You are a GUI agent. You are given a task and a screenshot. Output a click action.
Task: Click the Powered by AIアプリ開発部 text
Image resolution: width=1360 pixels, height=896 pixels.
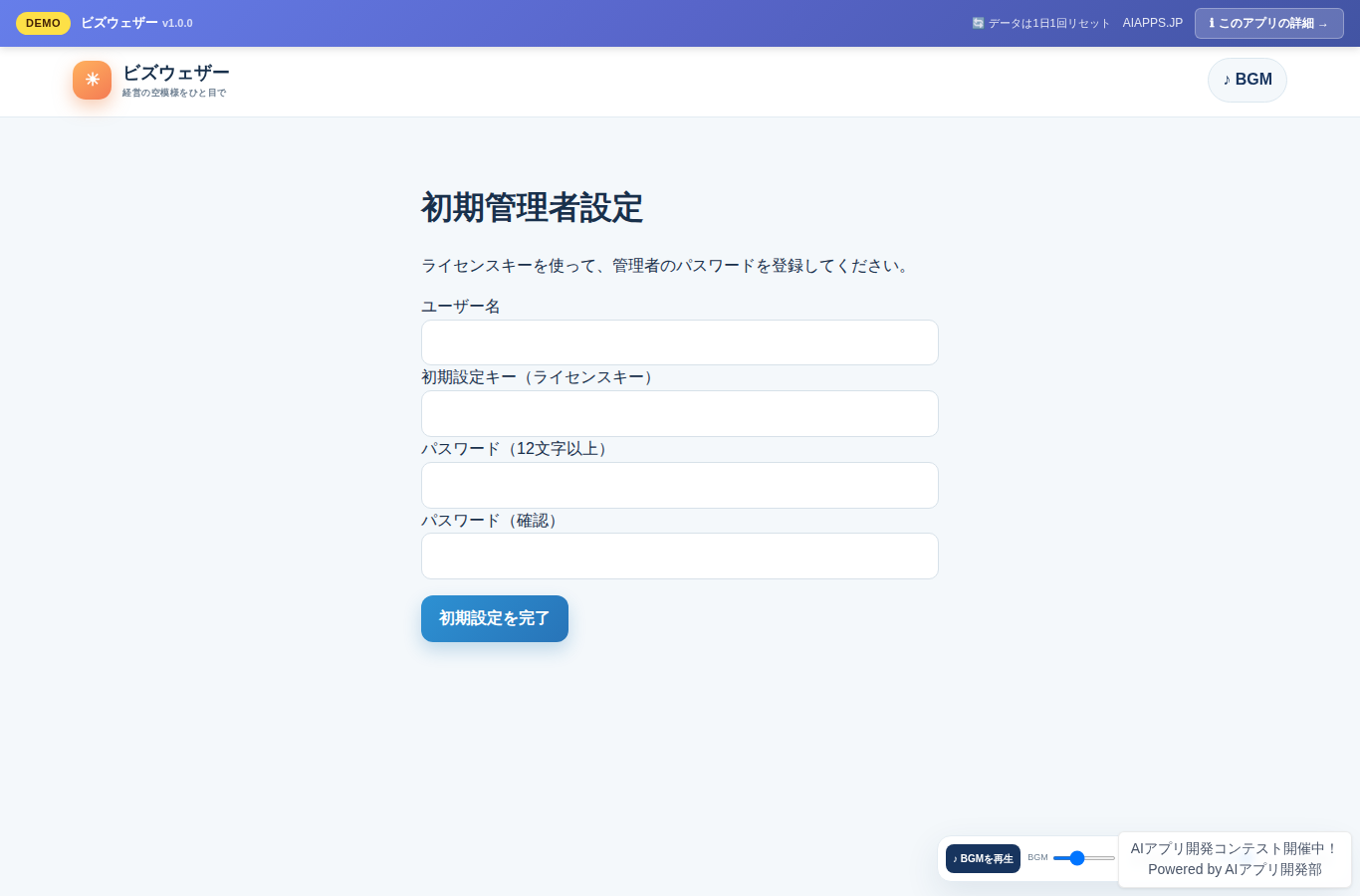(x=1235, y=869)
